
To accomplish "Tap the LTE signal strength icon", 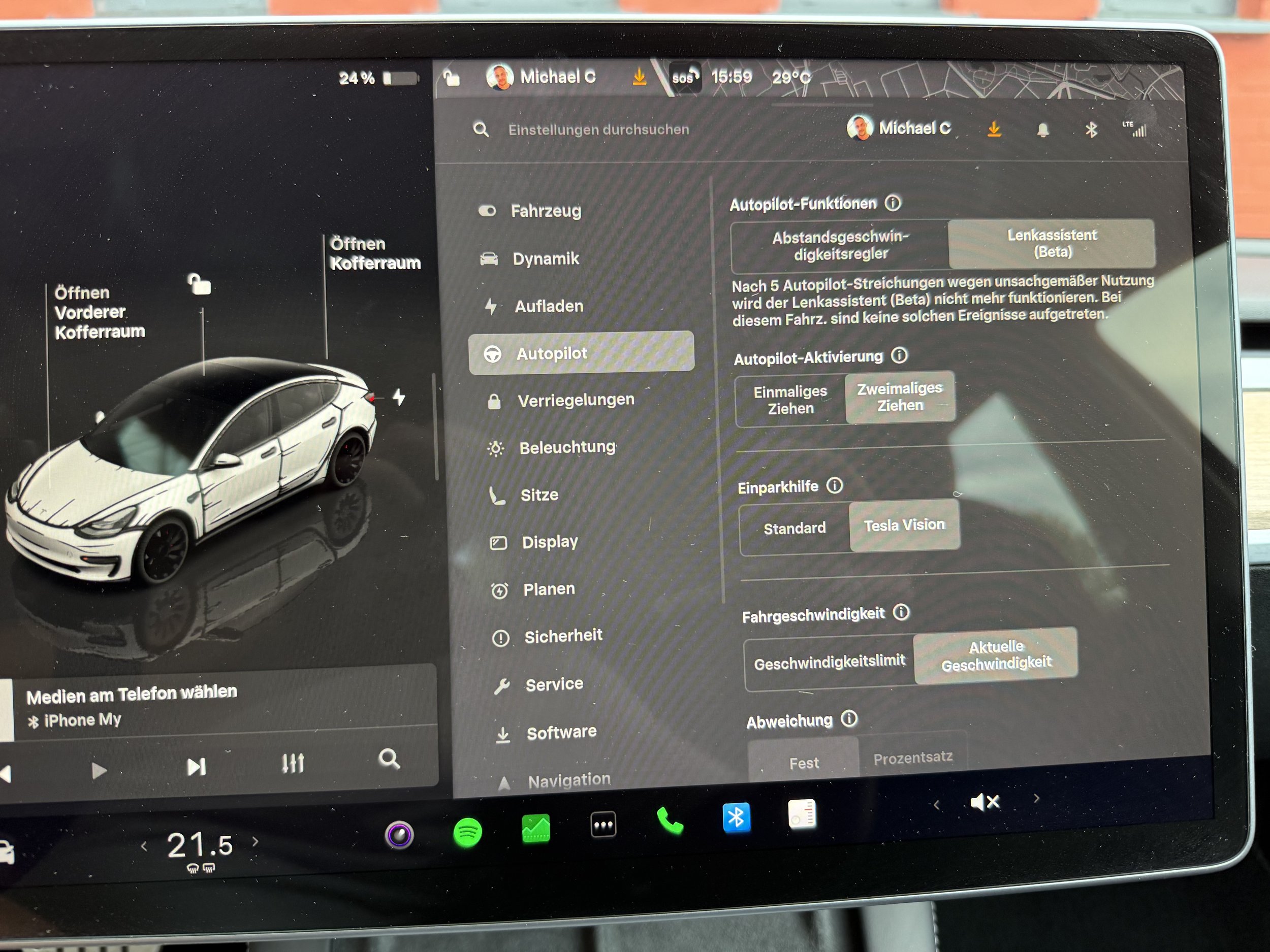I will 1134,128.
